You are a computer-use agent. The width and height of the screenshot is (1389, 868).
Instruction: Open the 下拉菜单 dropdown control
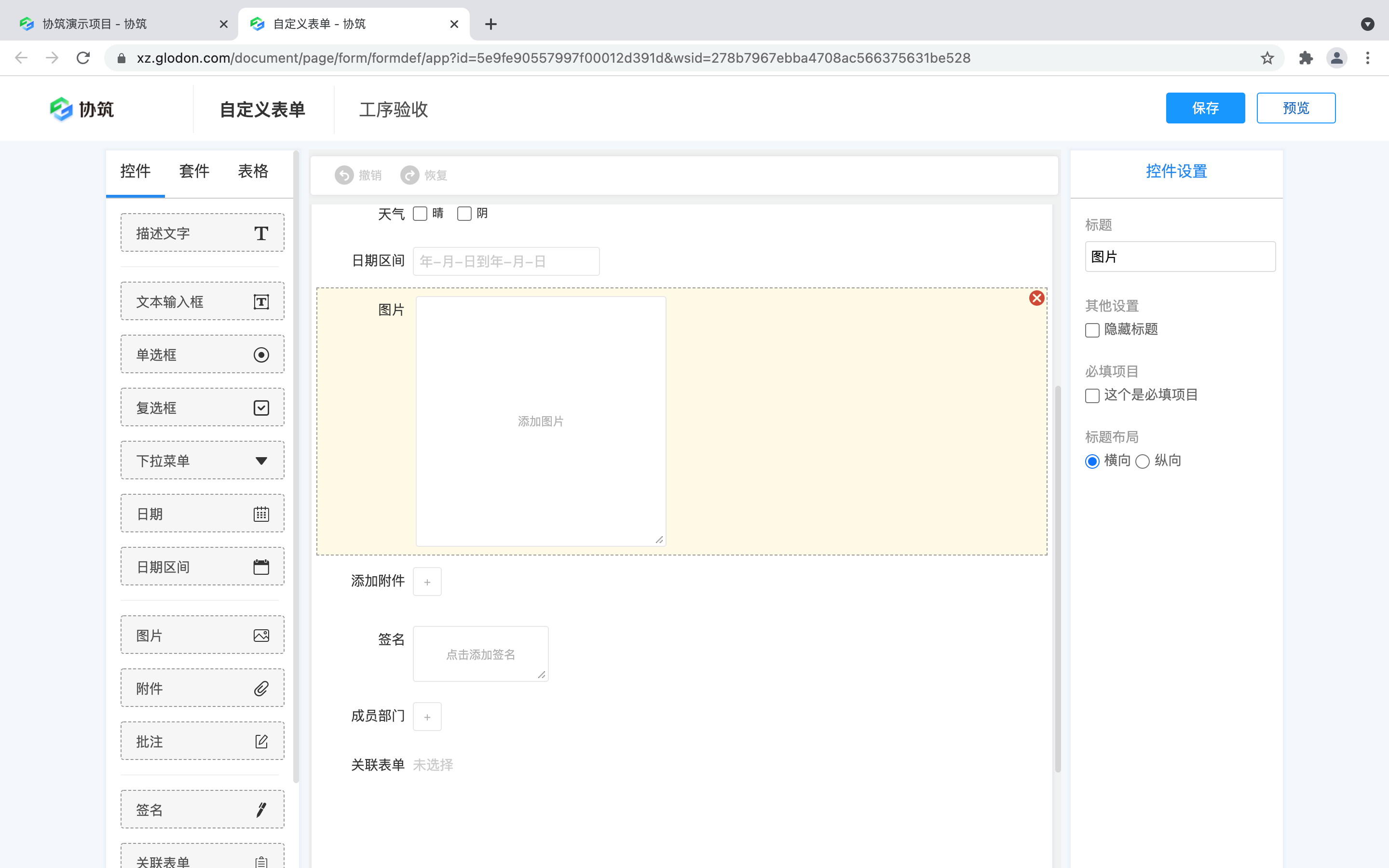[x=202, y=460]
